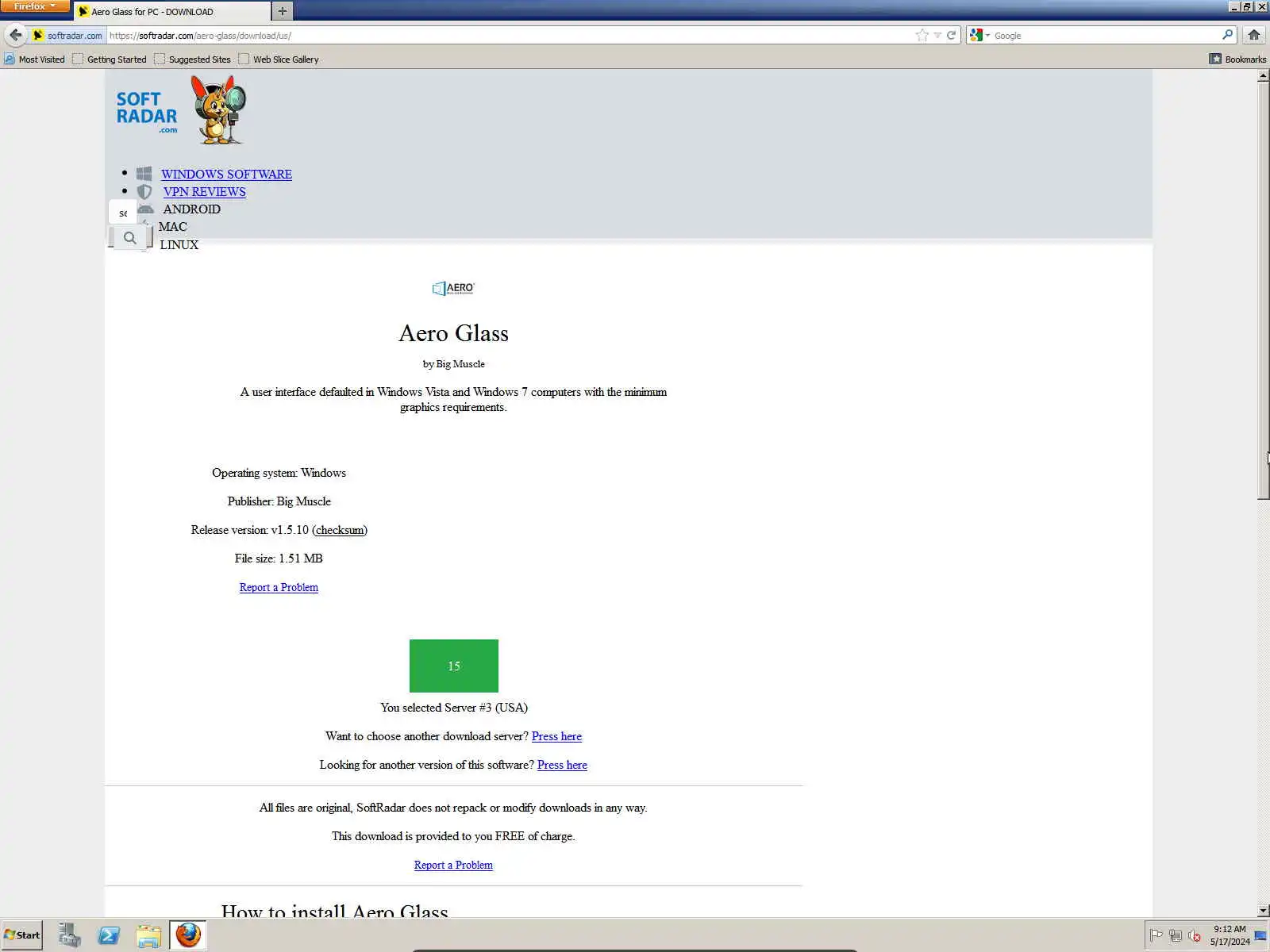Open the Getting Started bookmark
Image resolution: width=1270 pixels, height=952 pixels.
(x=110, y=59)
